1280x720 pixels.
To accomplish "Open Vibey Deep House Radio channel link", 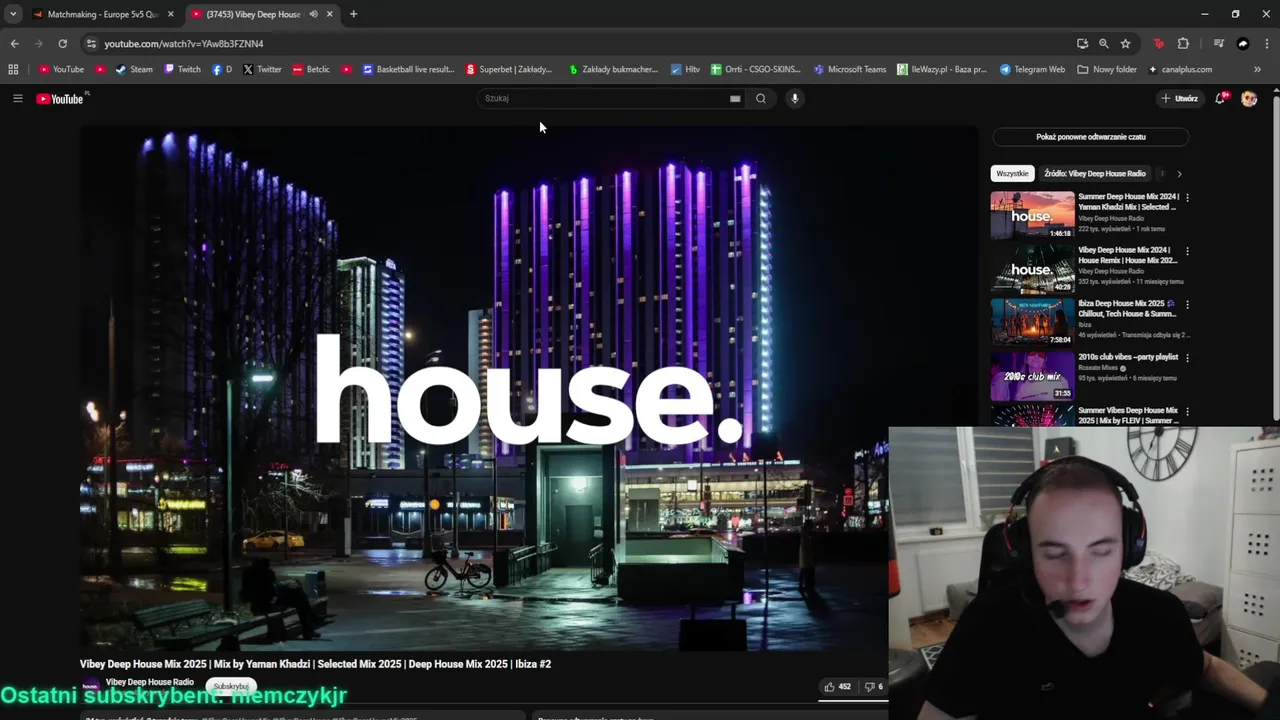I will 150,682.
